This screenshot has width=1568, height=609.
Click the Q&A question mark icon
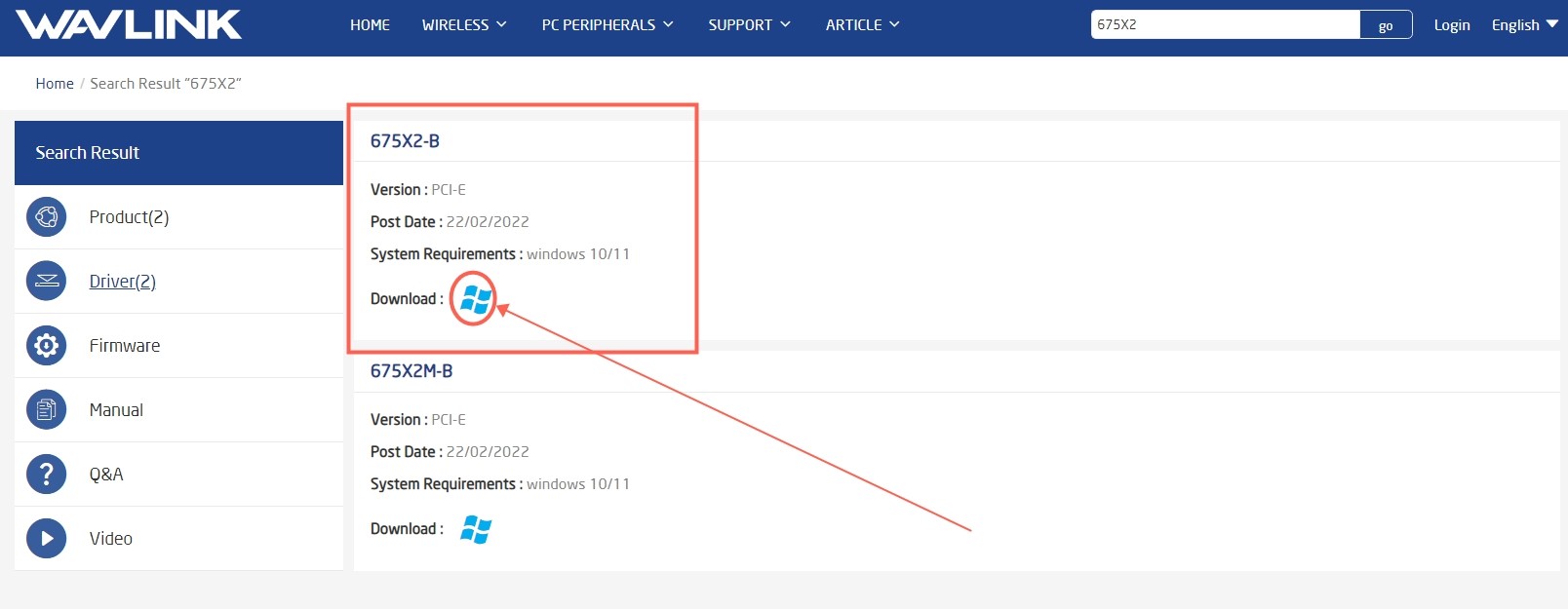[x=46, y=475]
